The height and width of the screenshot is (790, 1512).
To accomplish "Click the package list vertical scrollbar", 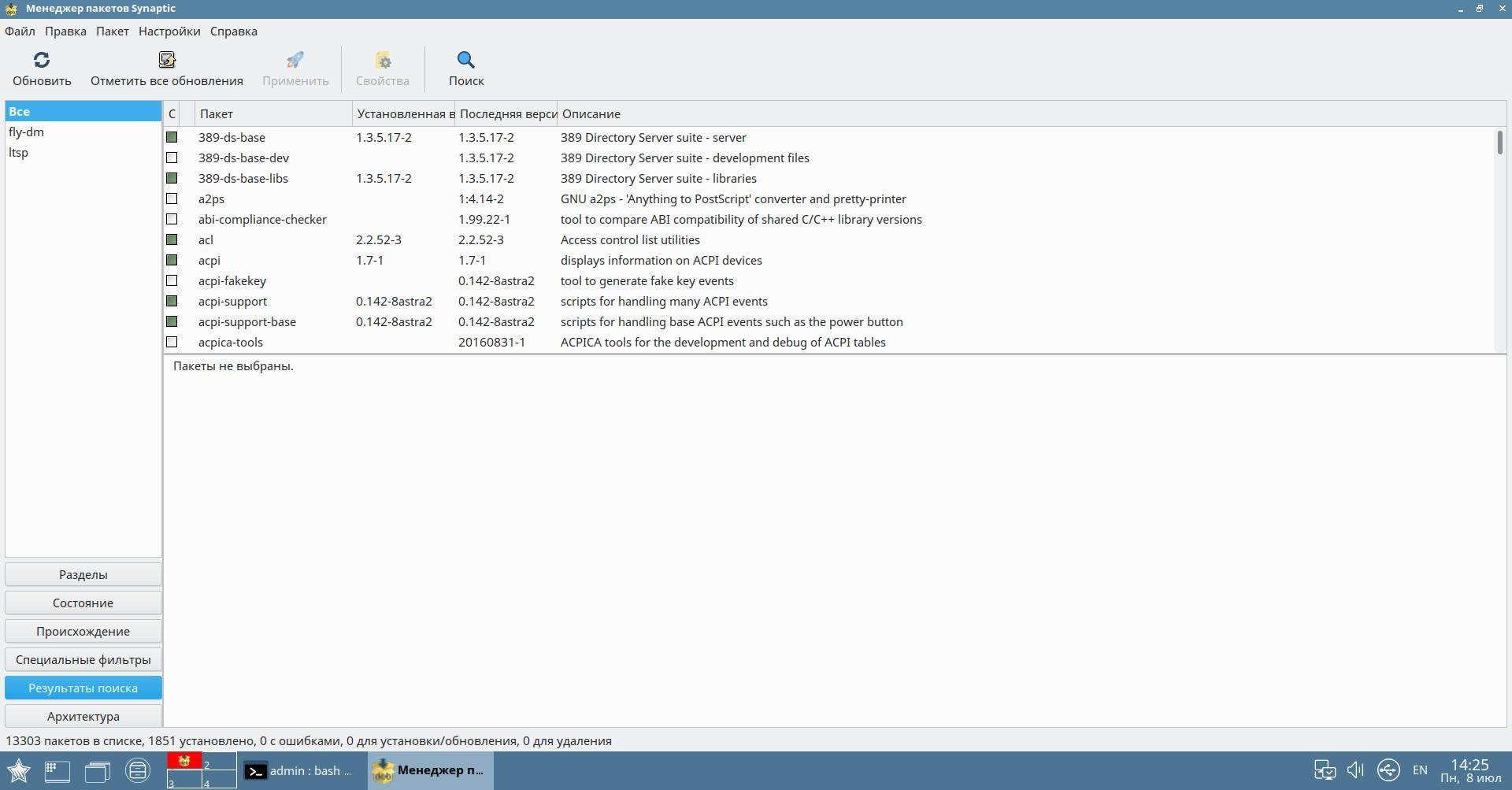I will [x=1499, y=236].
